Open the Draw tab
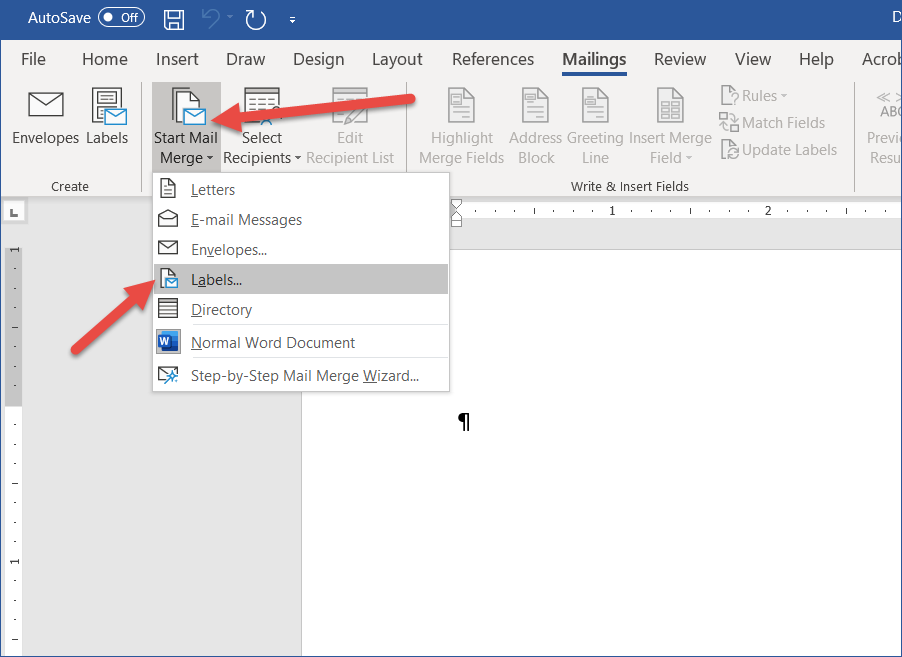902x657 pixels. click(246, 59)
